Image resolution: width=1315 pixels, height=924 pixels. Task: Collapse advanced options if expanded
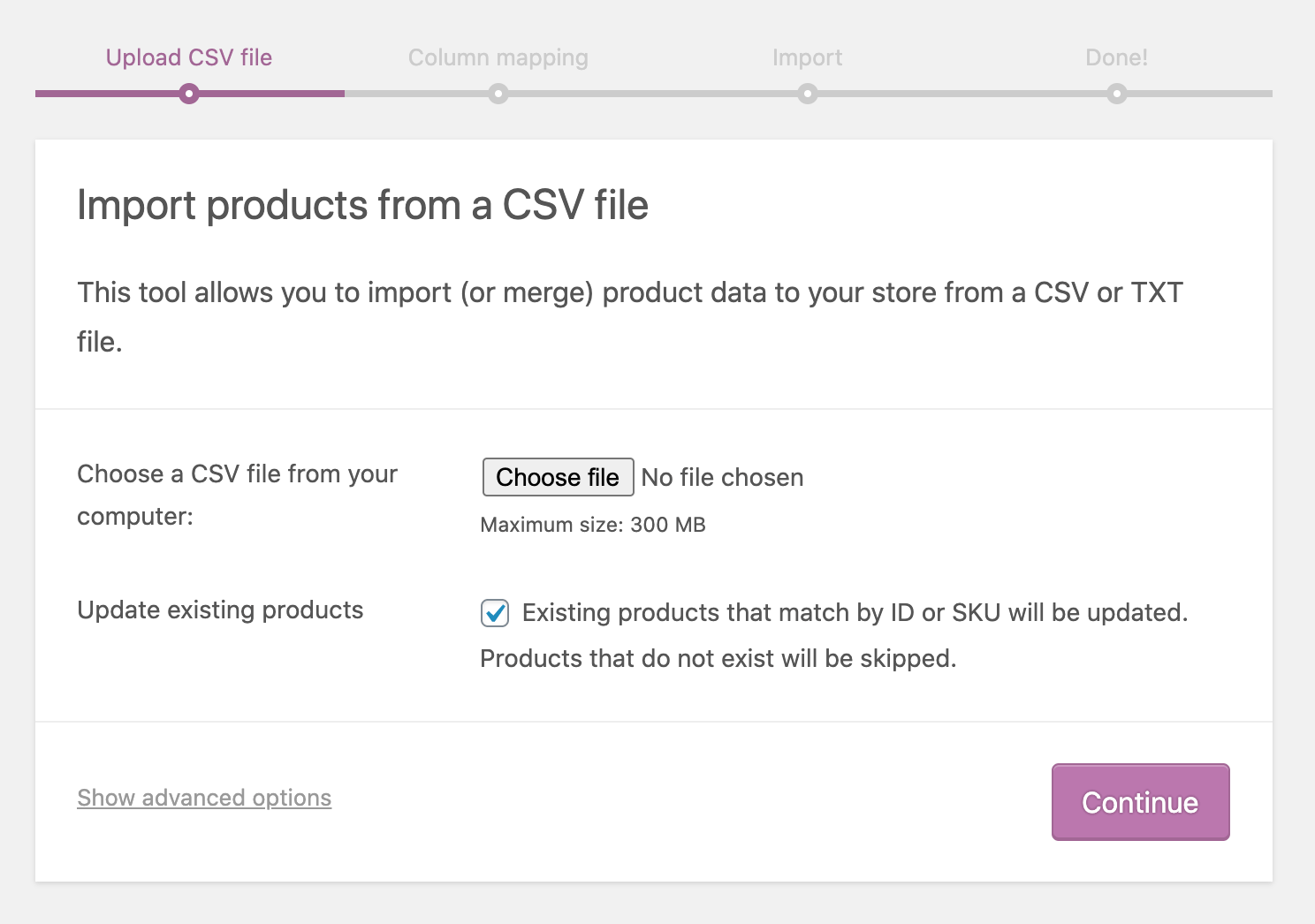[203, 798]
